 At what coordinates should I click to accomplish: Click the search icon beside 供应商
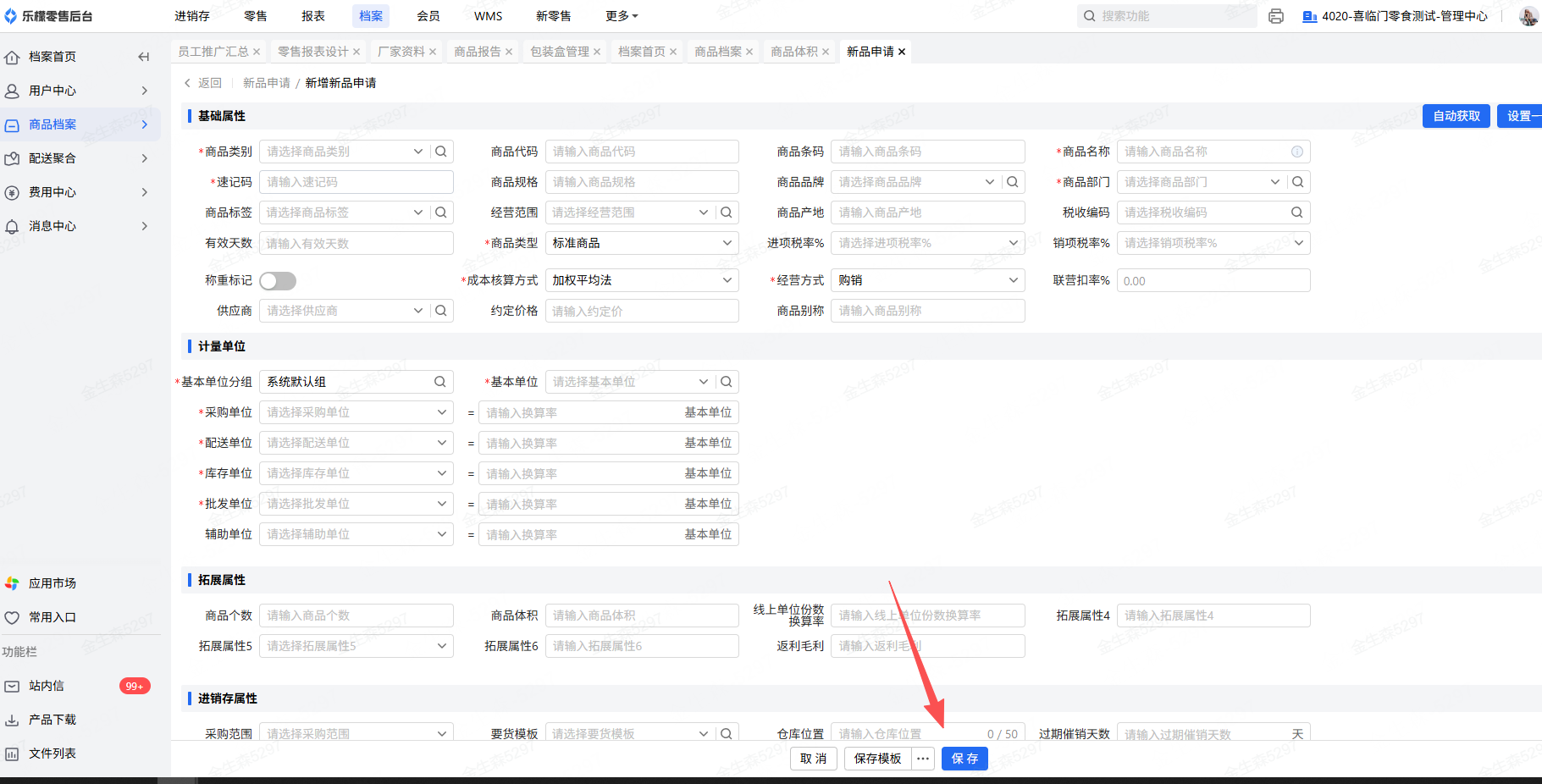click(x=441, y=311)
